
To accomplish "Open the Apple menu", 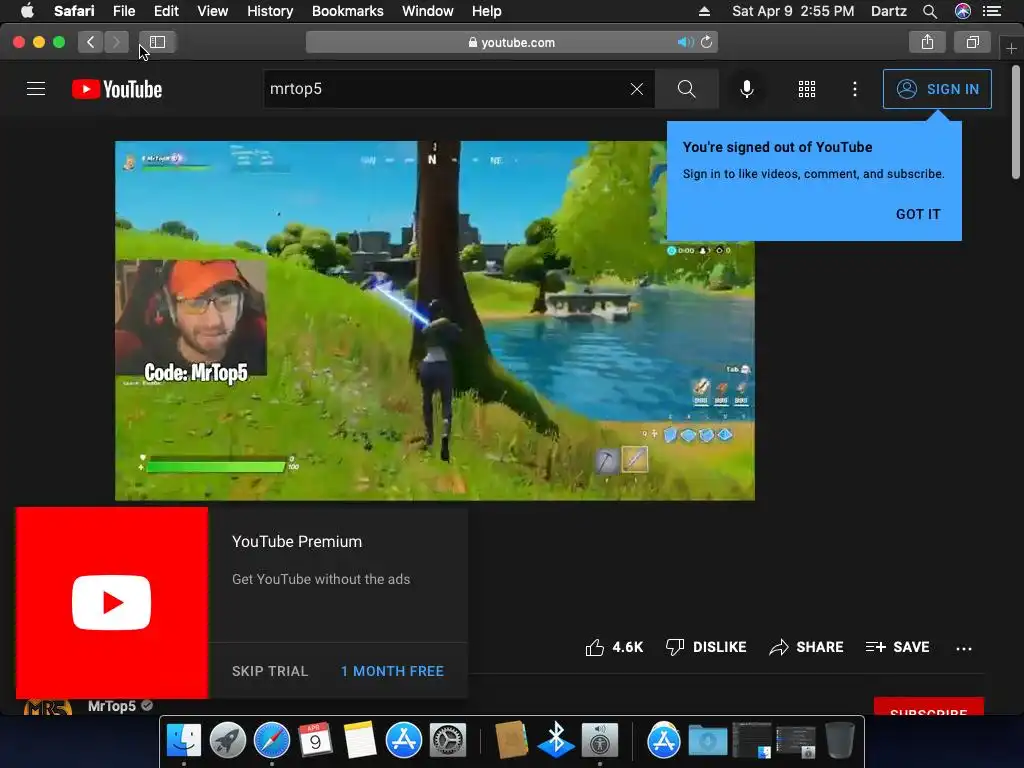I will pyautogui.click(x=27, y=11).
